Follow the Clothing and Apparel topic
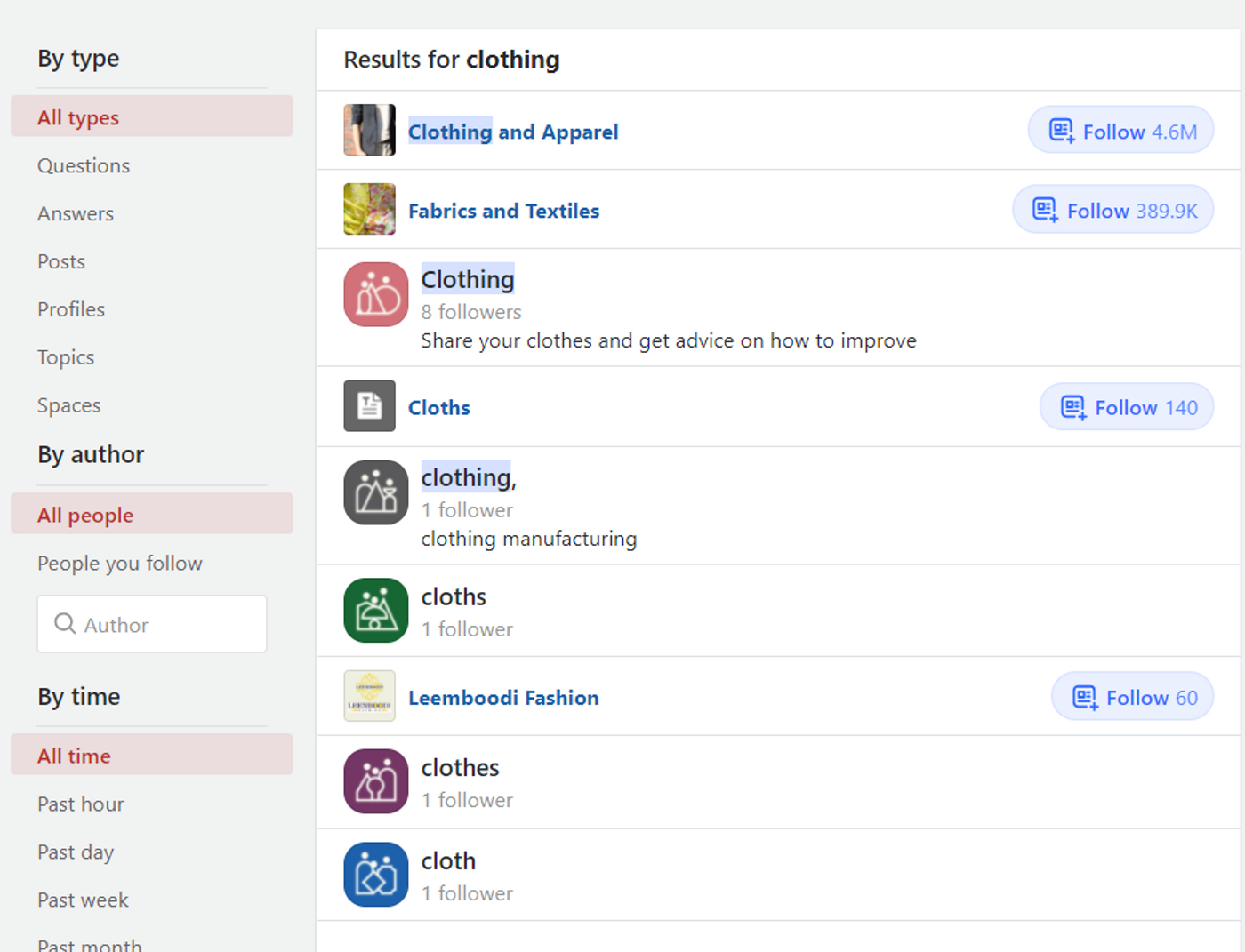Screen dimensions: 1245x952 coord(1120,131)
